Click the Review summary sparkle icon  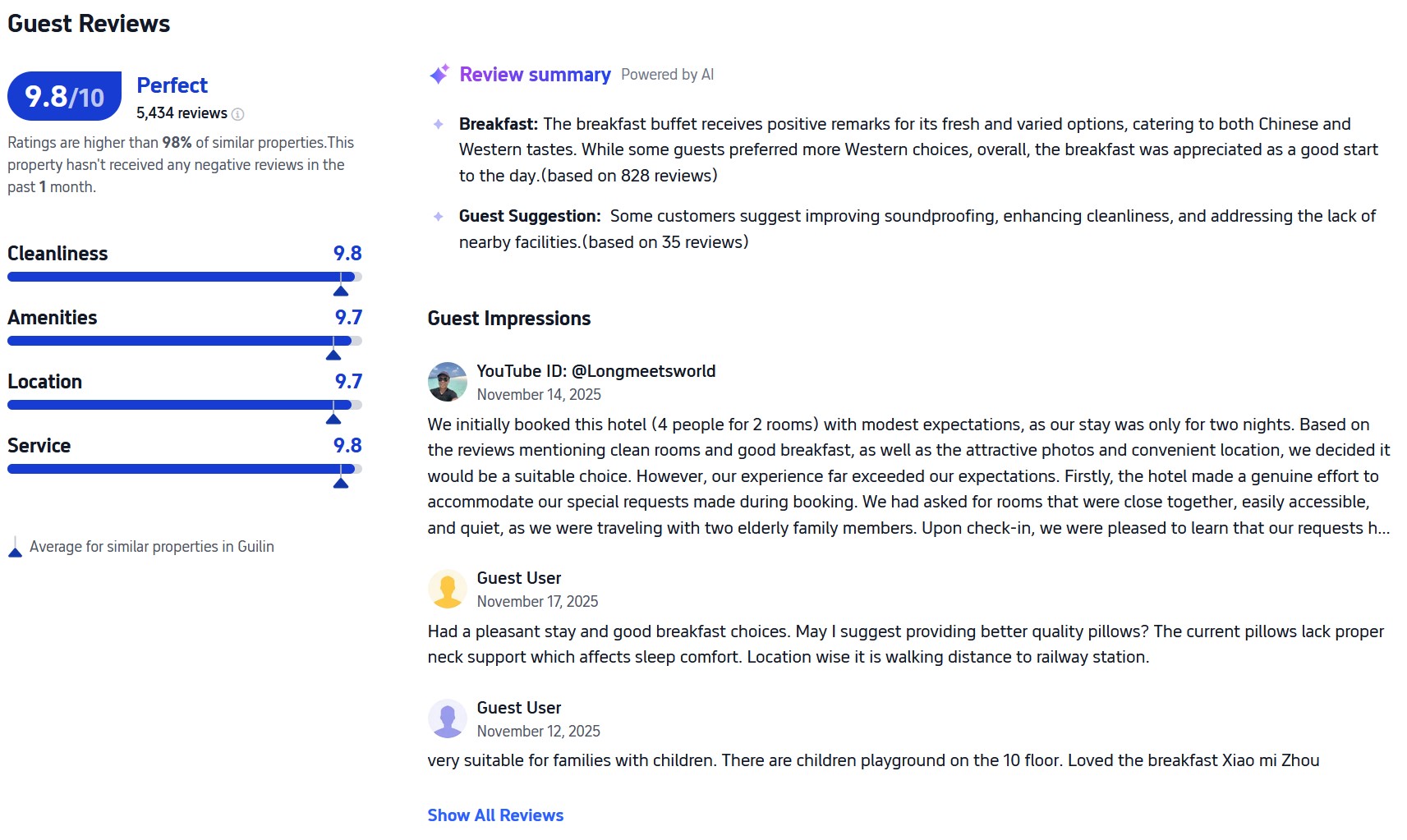pos(439,75)
